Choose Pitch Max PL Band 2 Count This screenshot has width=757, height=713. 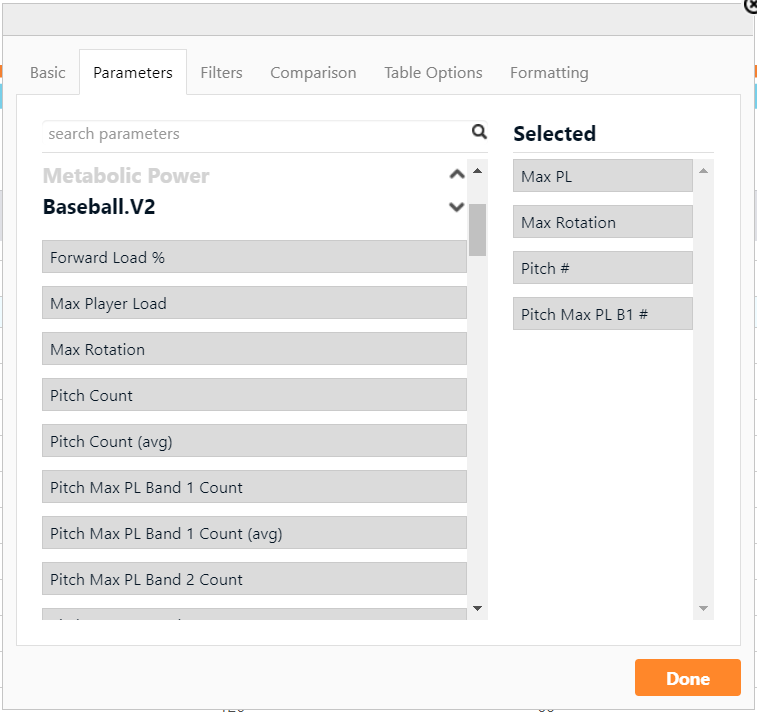[x=254, y=579]
